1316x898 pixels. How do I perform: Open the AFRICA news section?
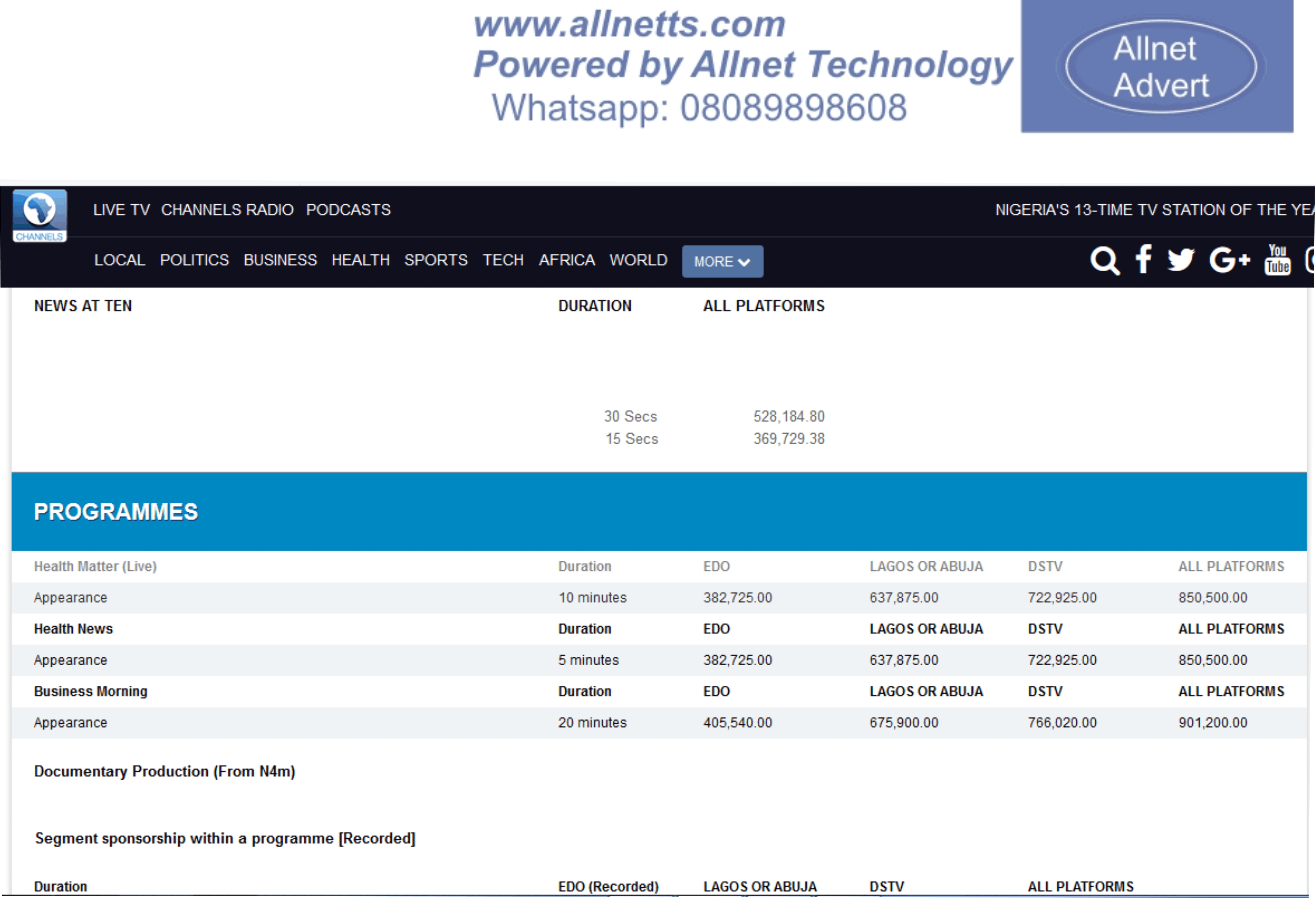coord(567,260)
